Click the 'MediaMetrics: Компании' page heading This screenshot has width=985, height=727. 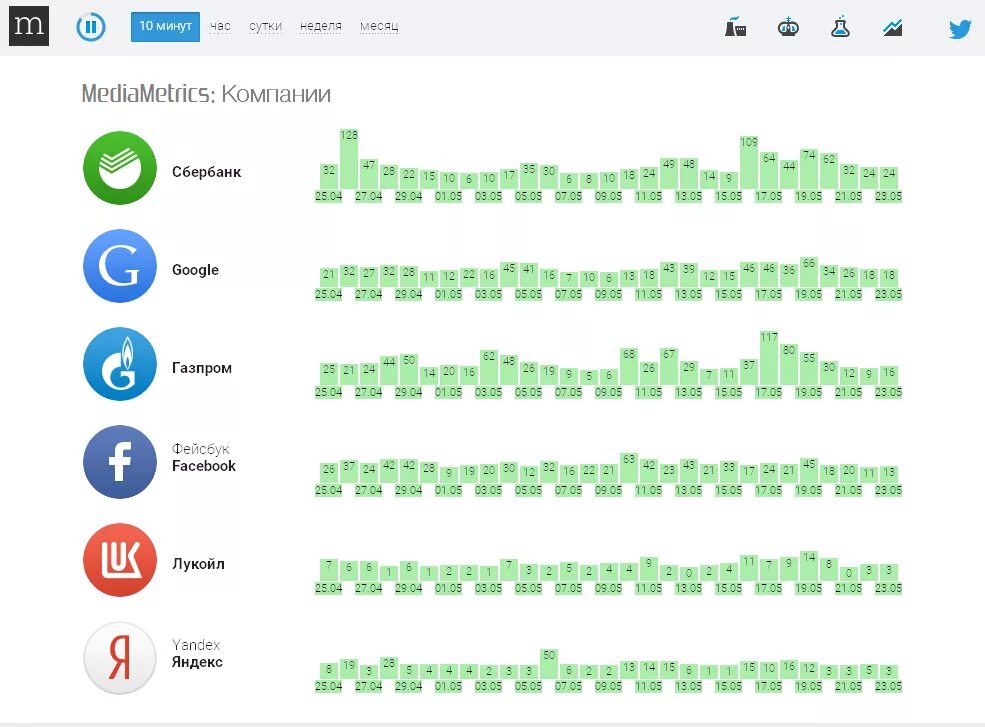[x=206, y=94]
